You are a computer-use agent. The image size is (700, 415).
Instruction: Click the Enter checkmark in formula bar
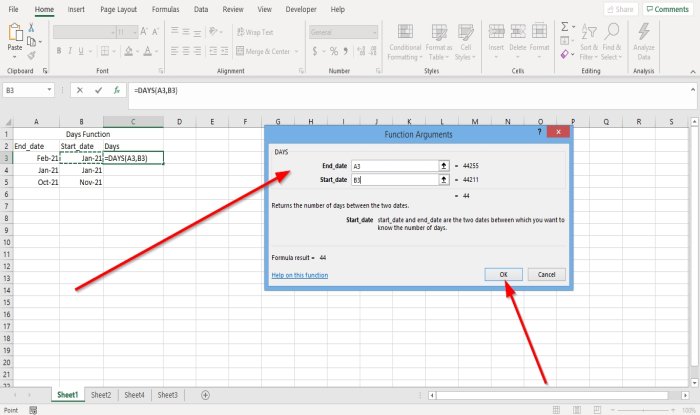point(98,90)
